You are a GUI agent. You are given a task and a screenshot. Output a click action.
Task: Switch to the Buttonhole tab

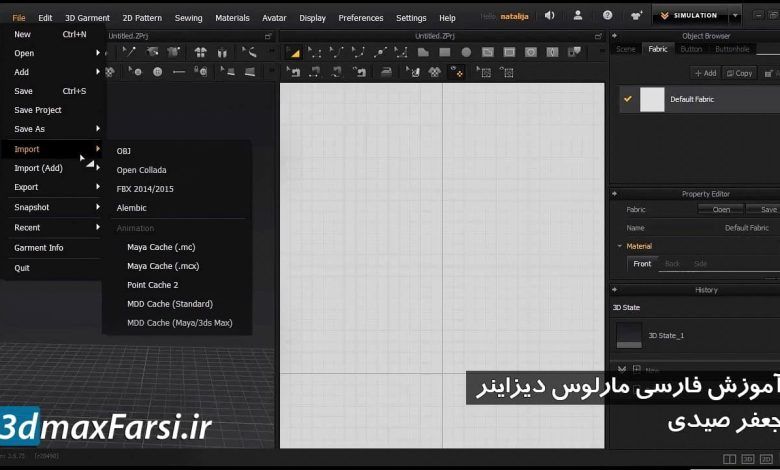732,49
